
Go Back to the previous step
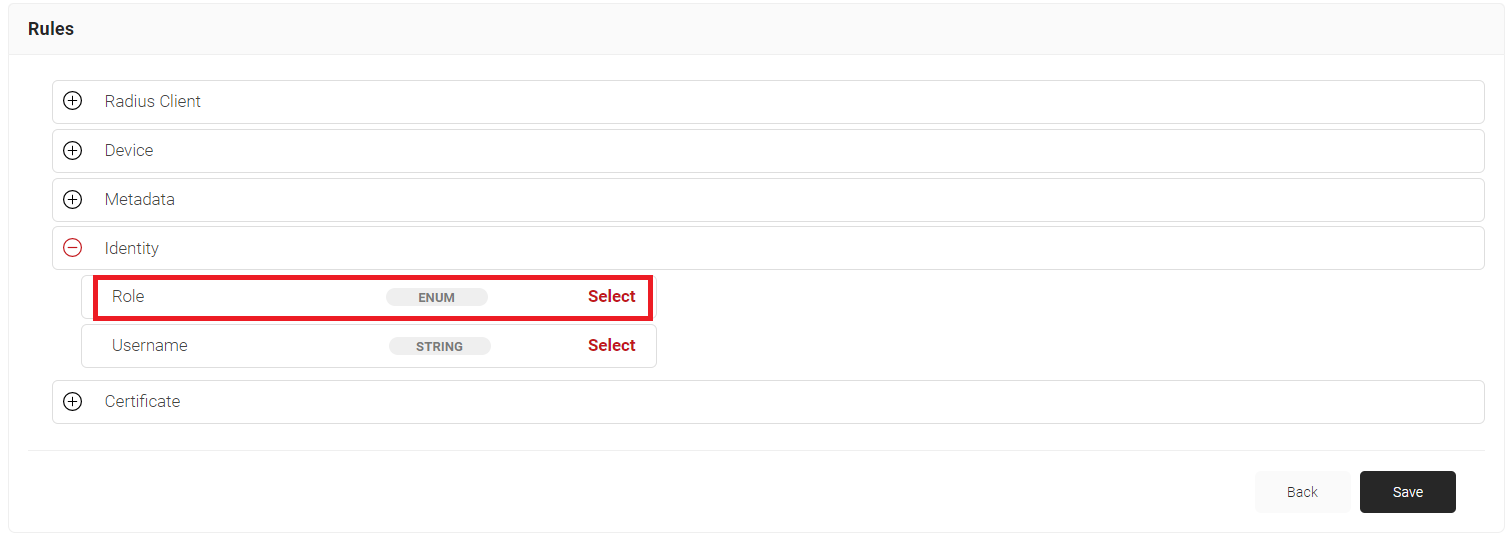(1302, 492)
